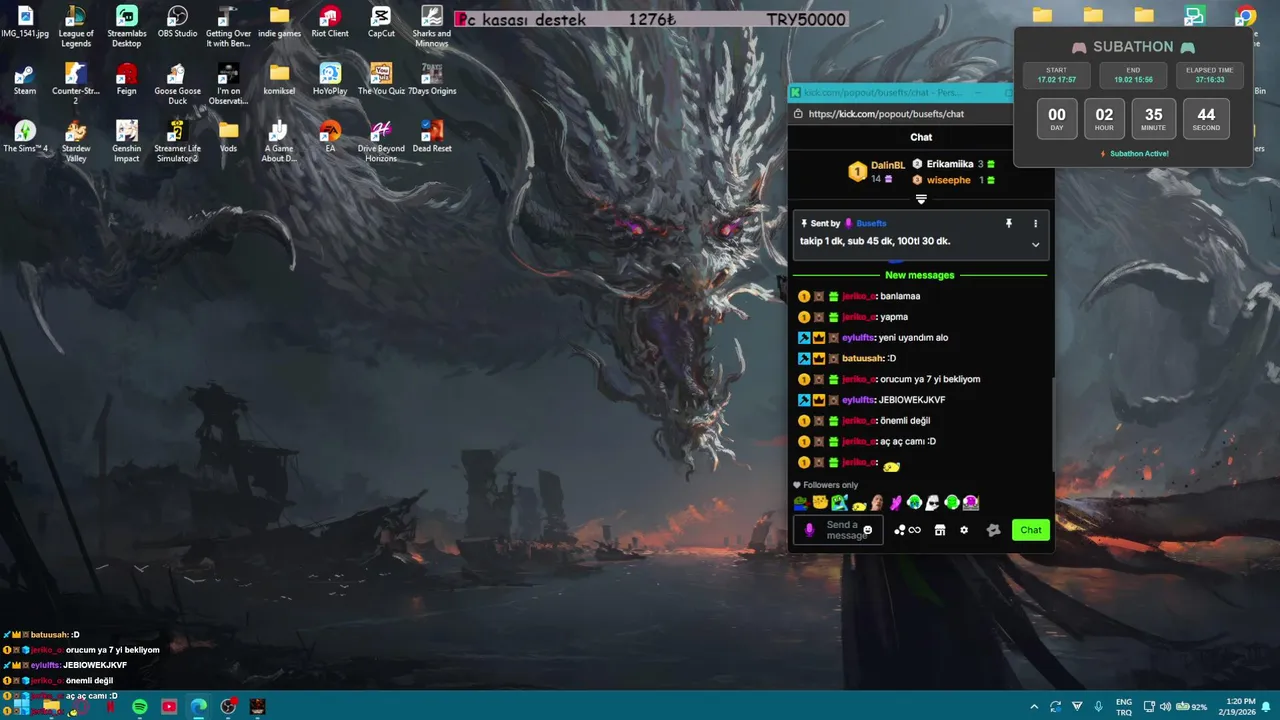Click username wiseephe in leaderboard
The width and height of the screenshot is (1280, 720).
pyautogui.click(x=949, y=180)
